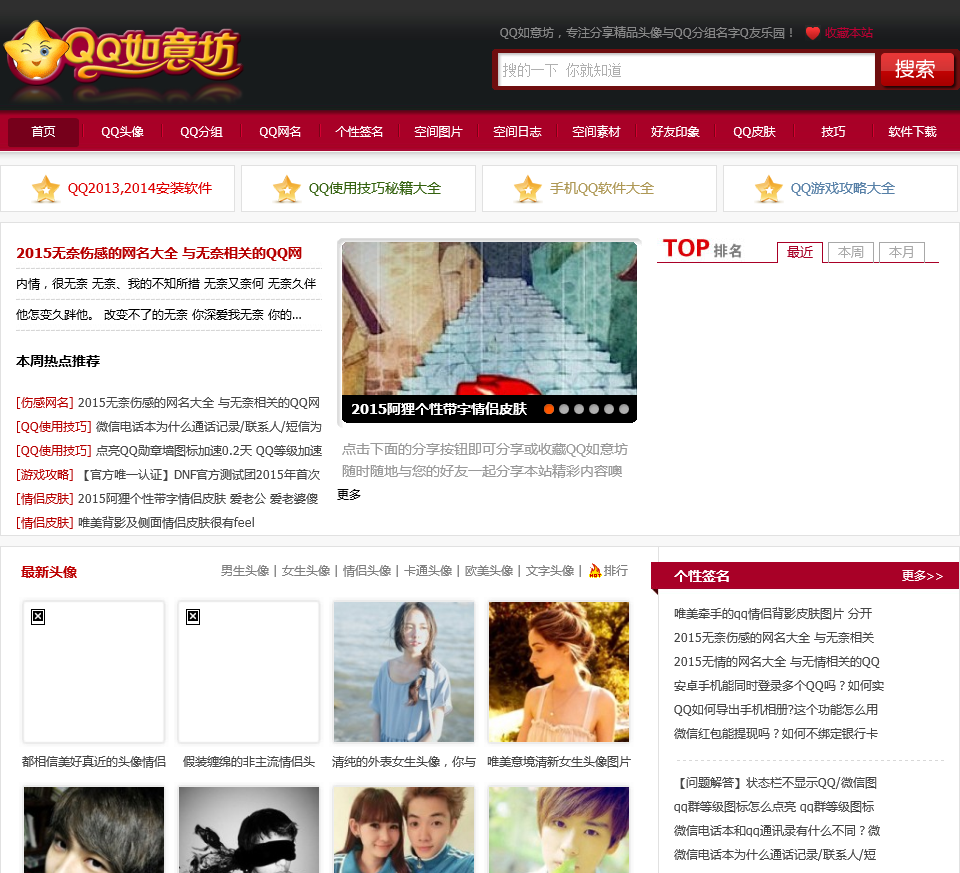
Task: Click the red 搜索 search button
Action: click(917, 69)
